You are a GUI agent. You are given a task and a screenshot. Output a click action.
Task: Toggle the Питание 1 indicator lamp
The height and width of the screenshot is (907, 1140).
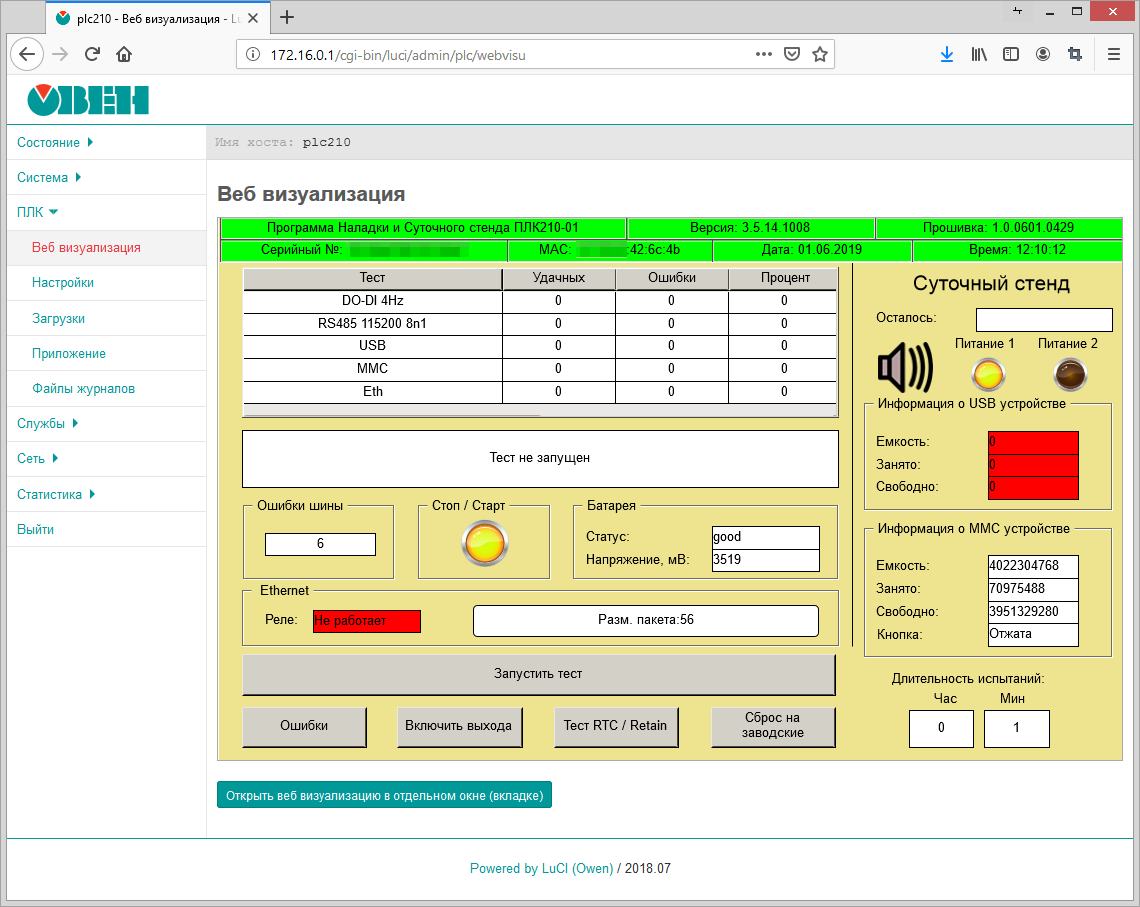click(988, 374)
